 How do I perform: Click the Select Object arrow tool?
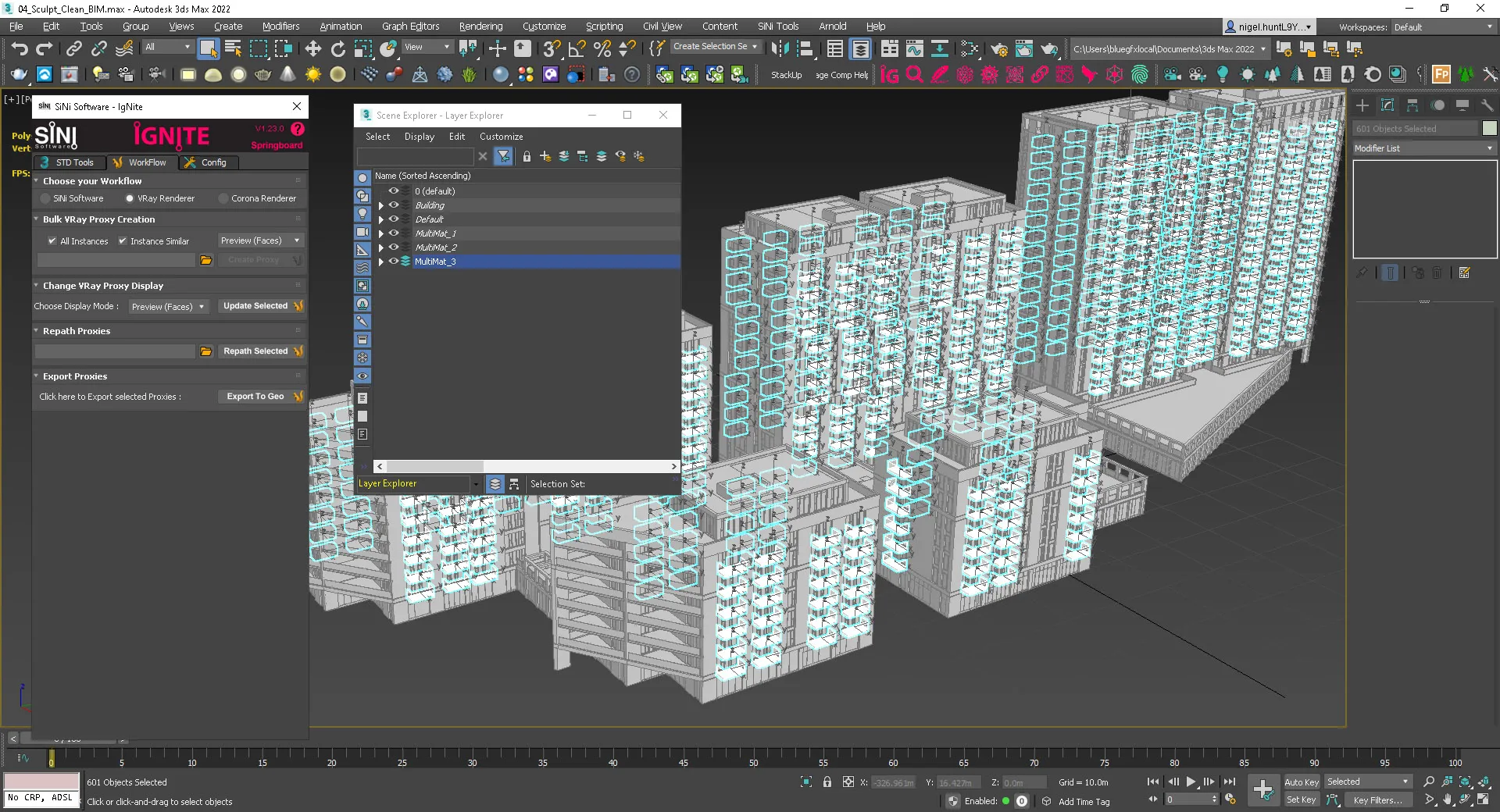208,49
